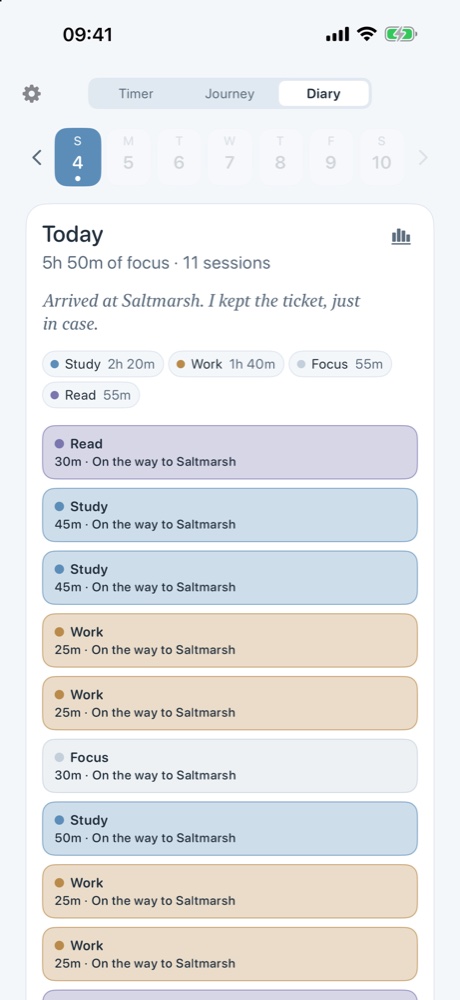Open the 50m Study session entry
This screenshot has width=460, height=1000.
(230, 828)
